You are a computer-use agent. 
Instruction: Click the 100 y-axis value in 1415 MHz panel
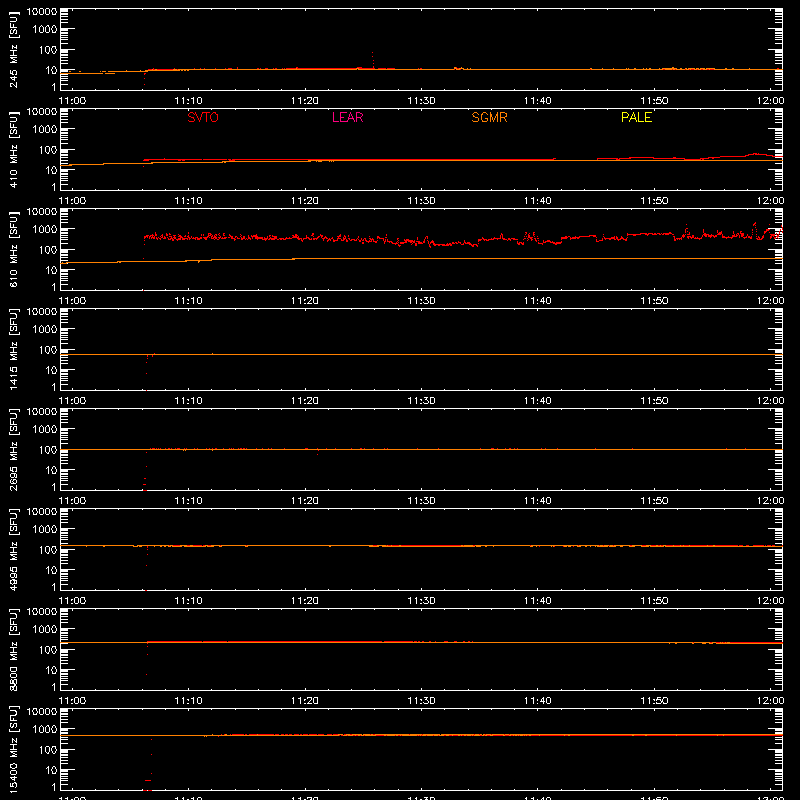pos(48,350)
